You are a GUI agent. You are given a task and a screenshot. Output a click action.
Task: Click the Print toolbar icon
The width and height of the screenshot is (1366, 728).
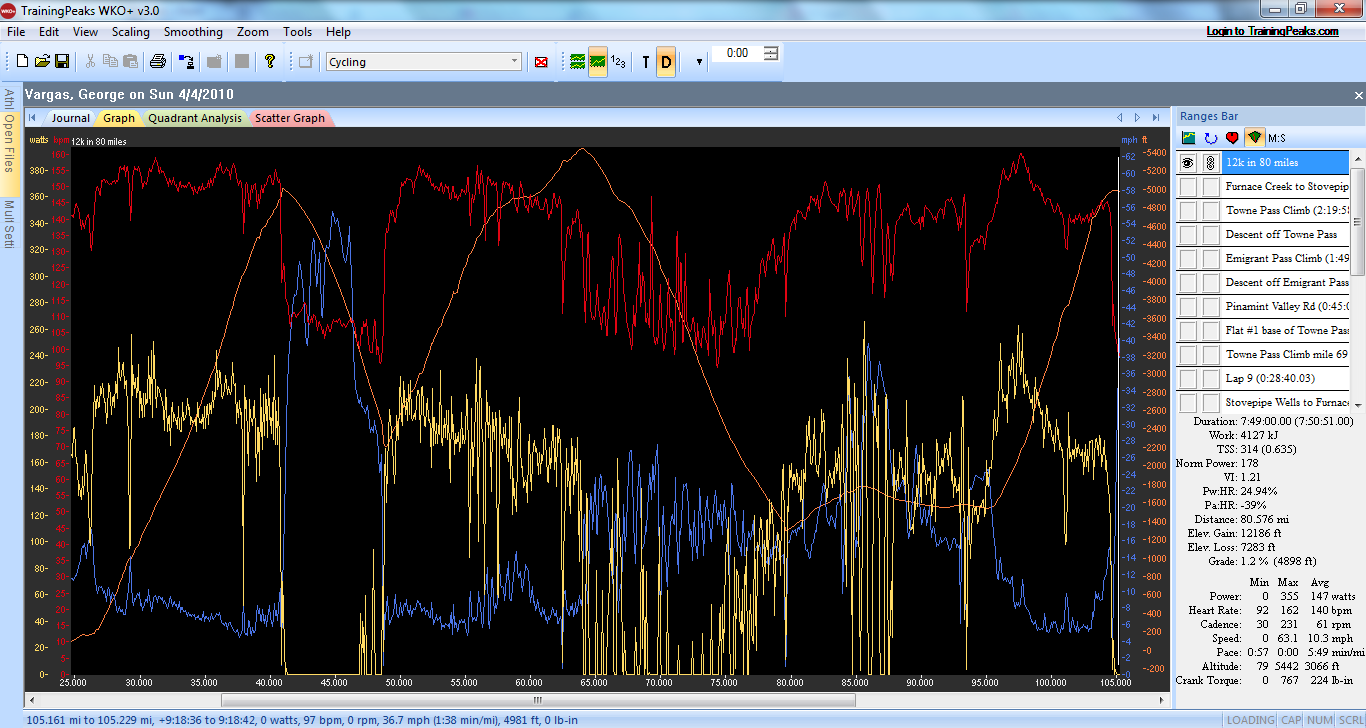158,62
